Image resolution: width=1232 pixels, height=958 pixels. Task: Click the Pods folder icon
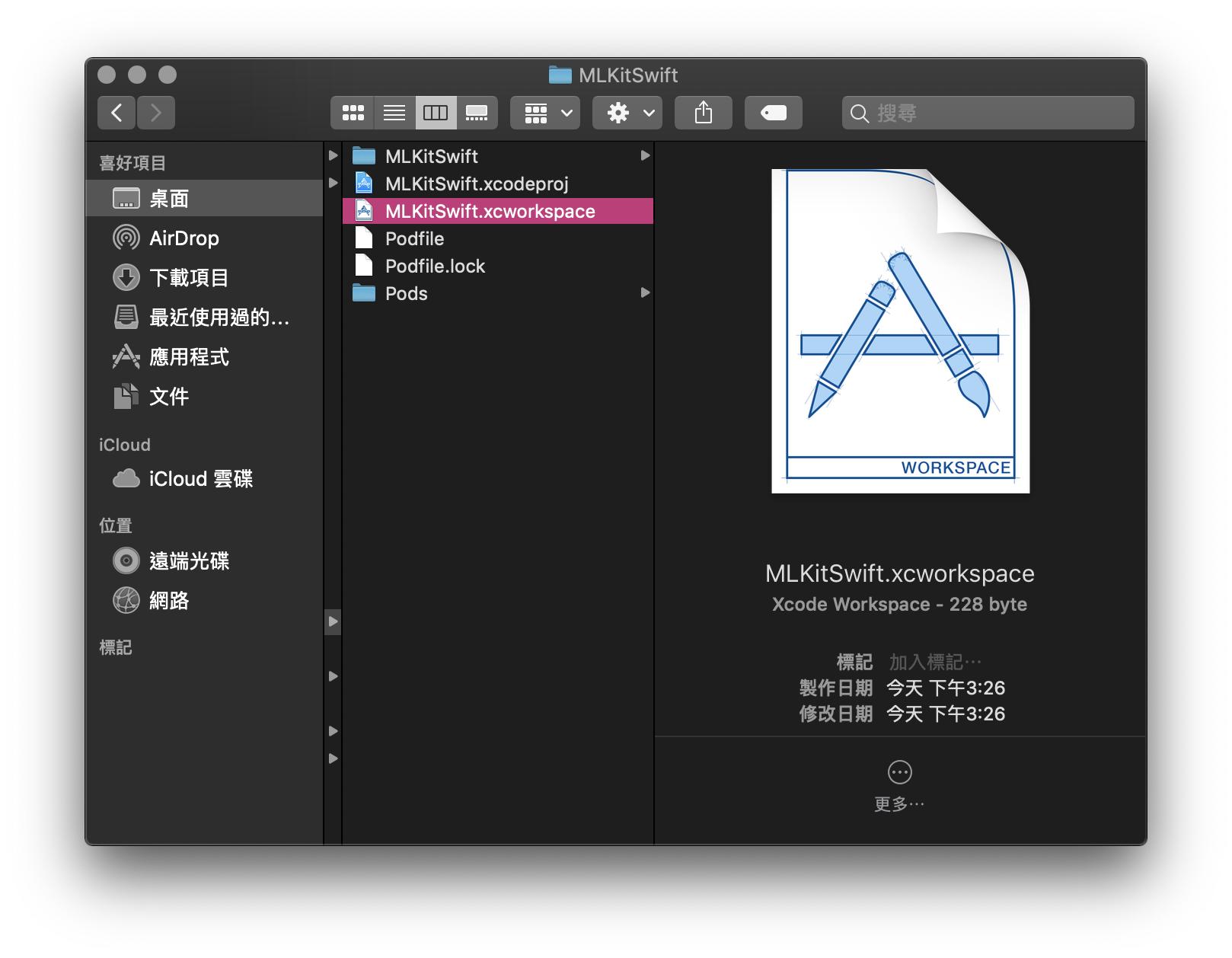pyautogui.click(x=364, y=293)
